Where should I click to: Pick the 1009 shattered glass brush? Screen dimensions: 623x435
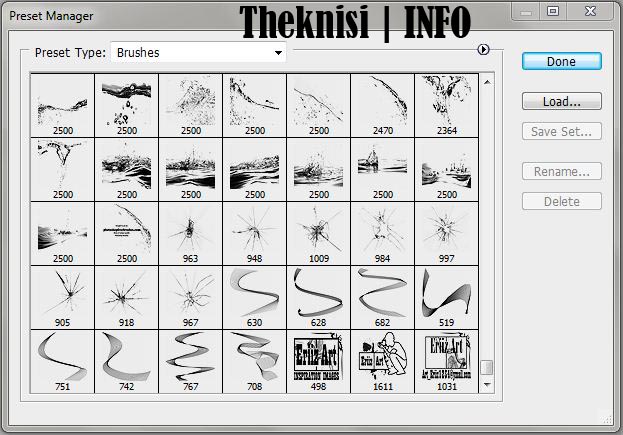(x=319, y=233)
